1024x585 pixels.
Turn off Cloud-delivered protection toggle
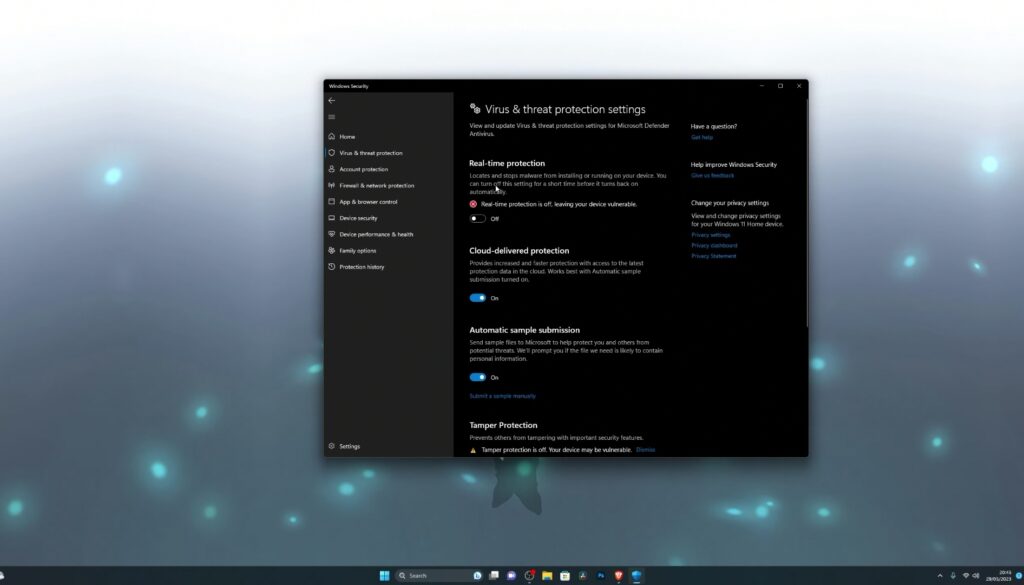click(x=477, y=298)
